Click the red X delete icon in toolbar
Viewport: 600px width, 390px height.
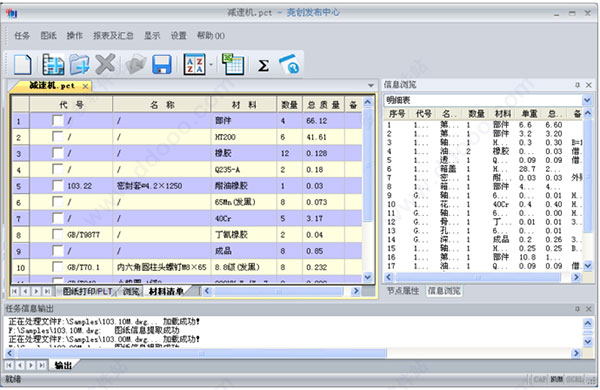(105, 64)
